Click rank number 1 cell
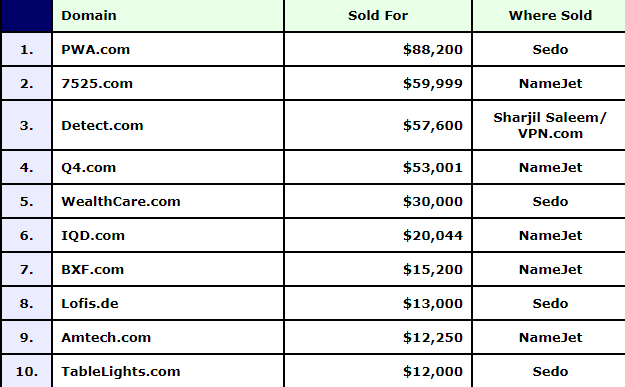Image resolution: width=625 pixels, height=387 pixels. pyautogui.click(x=27, y=49)
